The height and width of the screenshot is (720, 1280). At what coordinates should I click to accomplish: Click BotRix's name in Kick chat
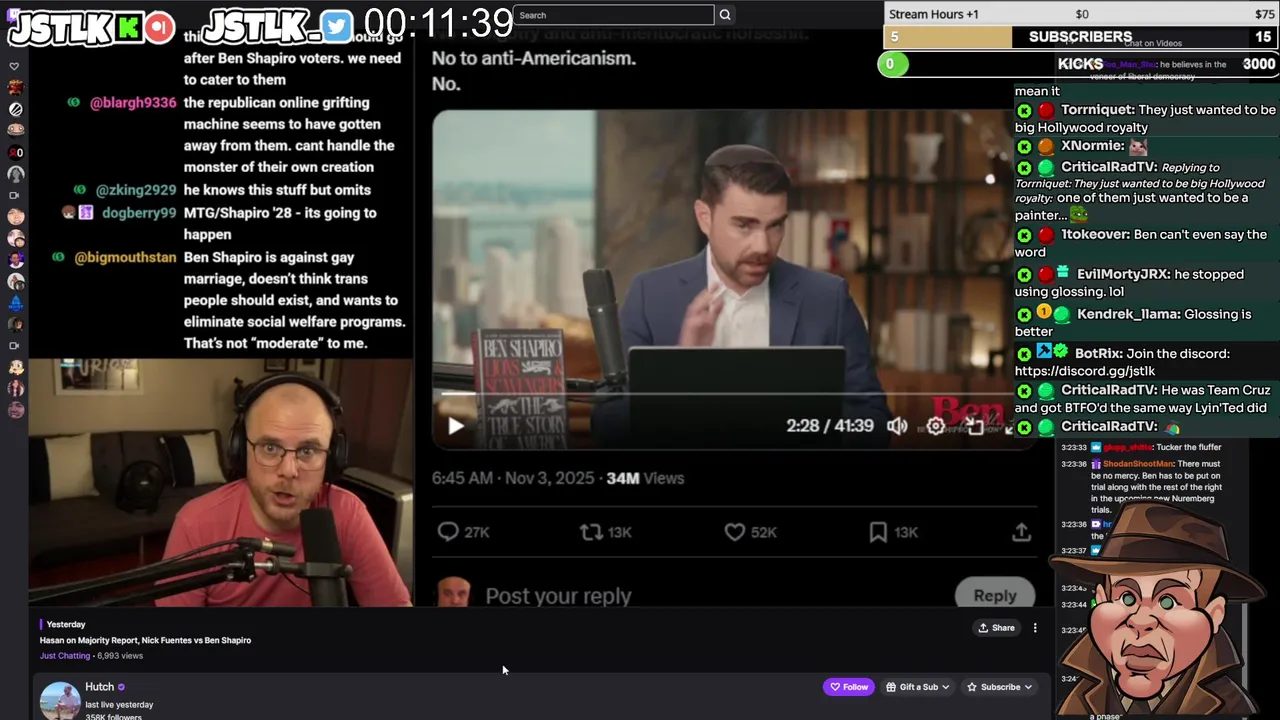(1099, 354)
